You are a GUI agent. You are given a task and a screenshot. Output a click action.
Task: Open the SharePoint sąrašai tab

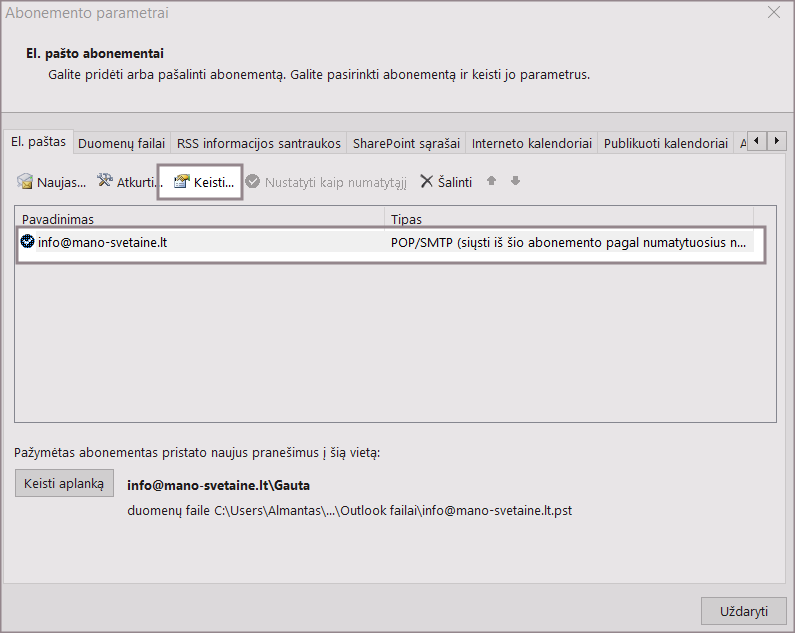(x=406, y=143)
